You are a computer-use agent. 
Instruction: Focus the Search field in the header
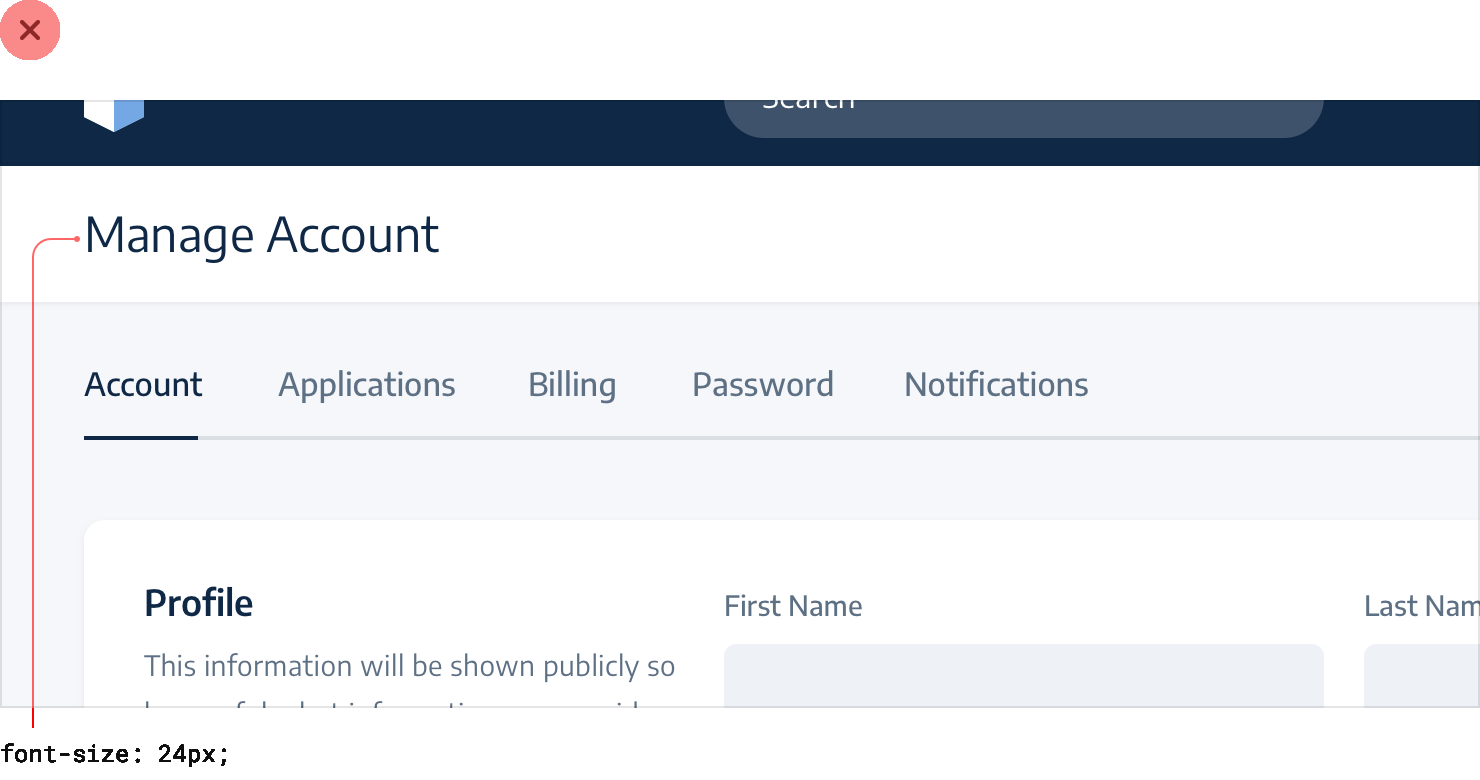(x=1023, y=112)
